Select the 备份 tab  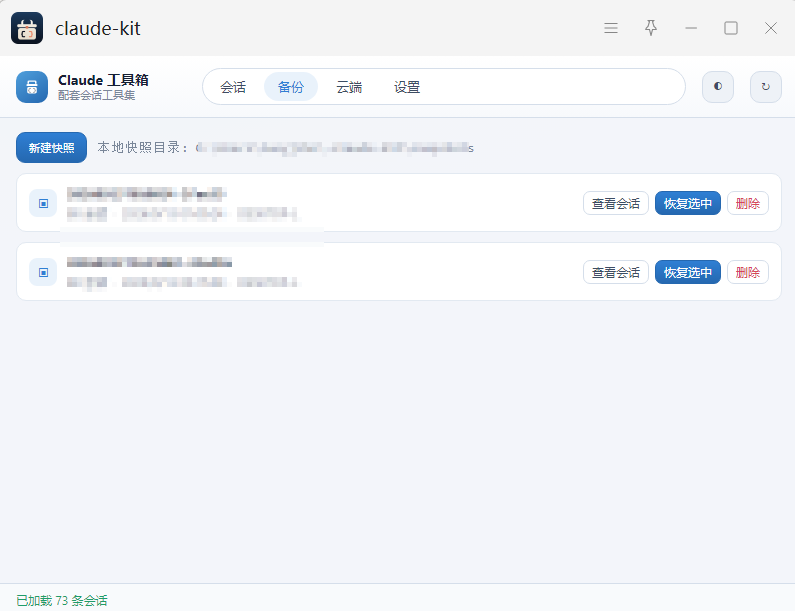point(291,87)
